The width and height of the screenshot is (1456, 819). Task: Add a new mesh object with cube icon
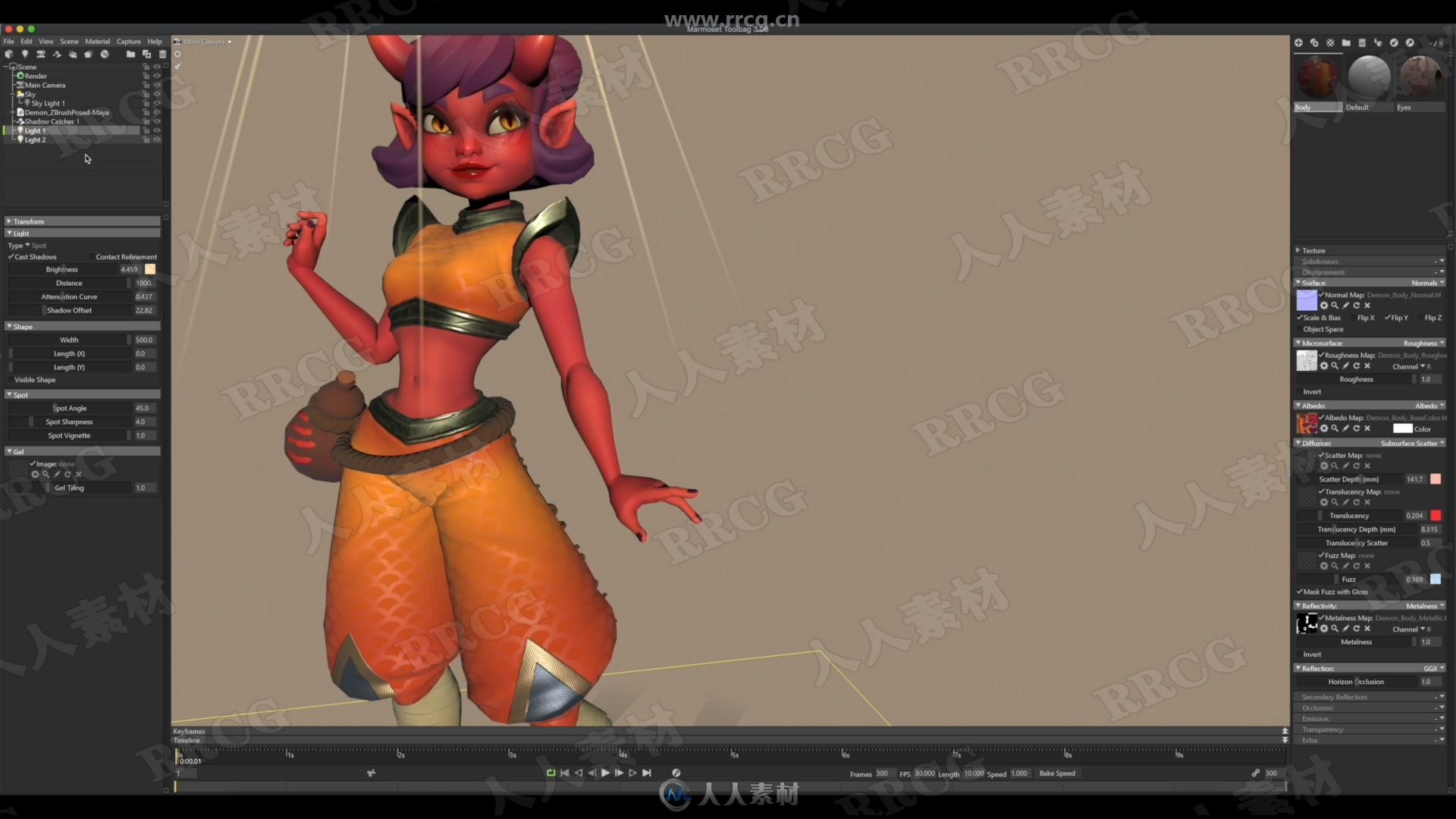click(9, 55)
